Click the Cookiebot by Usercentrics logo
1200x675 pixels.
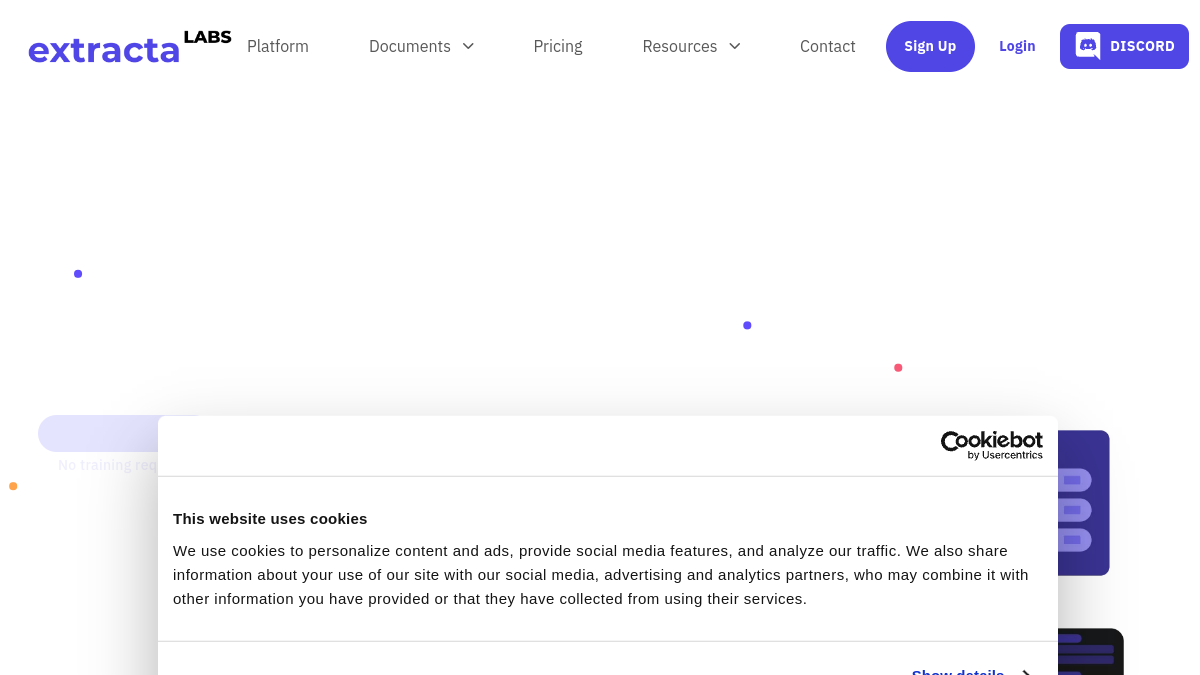point(992,445)
